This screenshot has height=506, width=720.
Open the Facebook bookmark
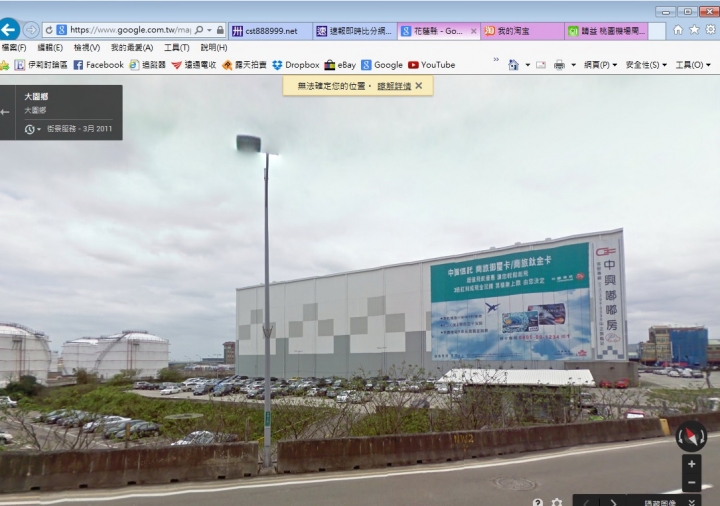click(x=99, y=65)
